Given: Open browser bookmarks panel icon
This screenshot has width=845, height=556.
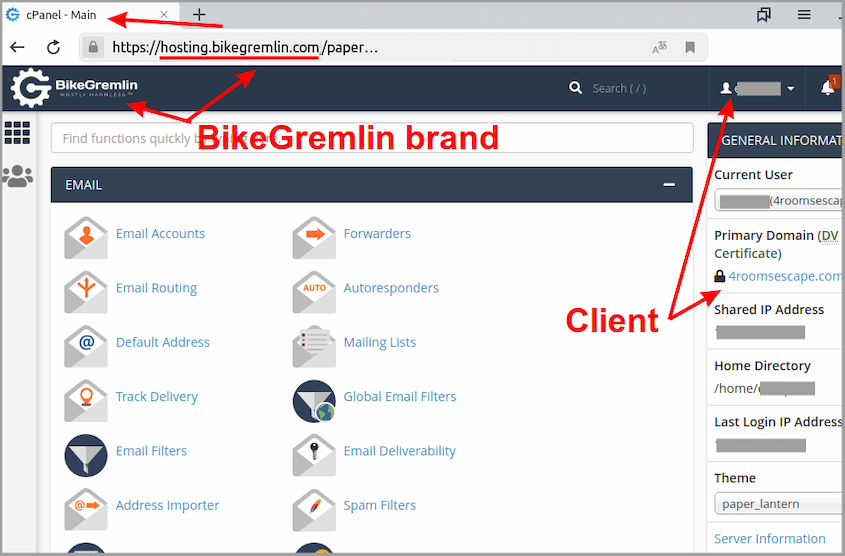Looking at the screenshot, I should pyautogui.click(x=764, y=15).
